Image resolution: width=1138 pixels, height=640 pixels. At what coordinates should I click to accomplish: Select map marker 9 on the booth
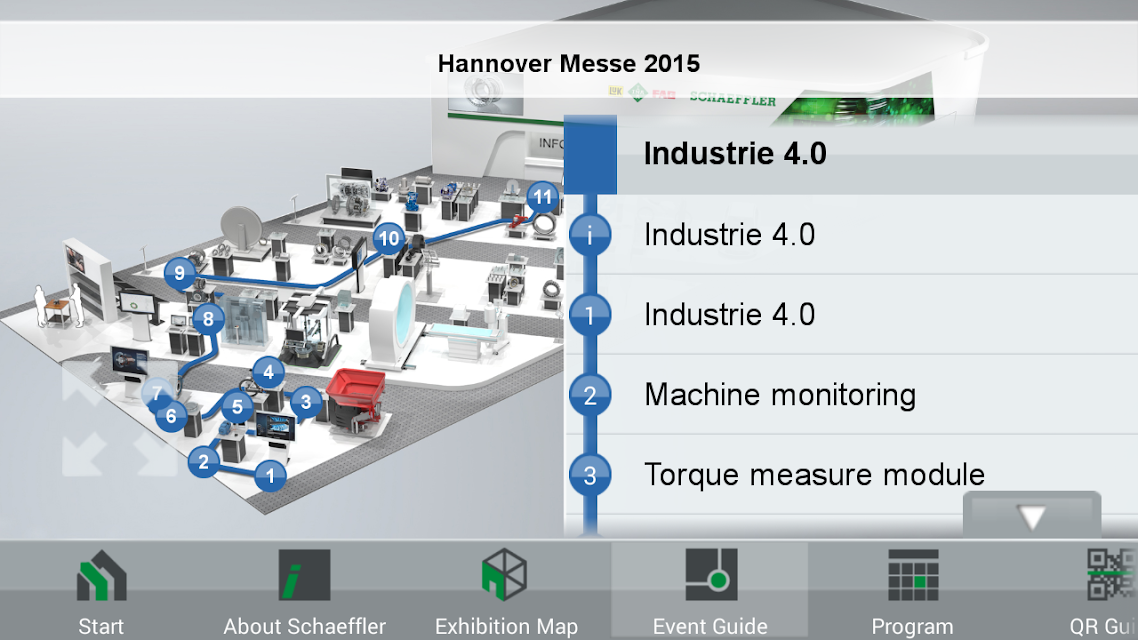[x=179, y=274]
